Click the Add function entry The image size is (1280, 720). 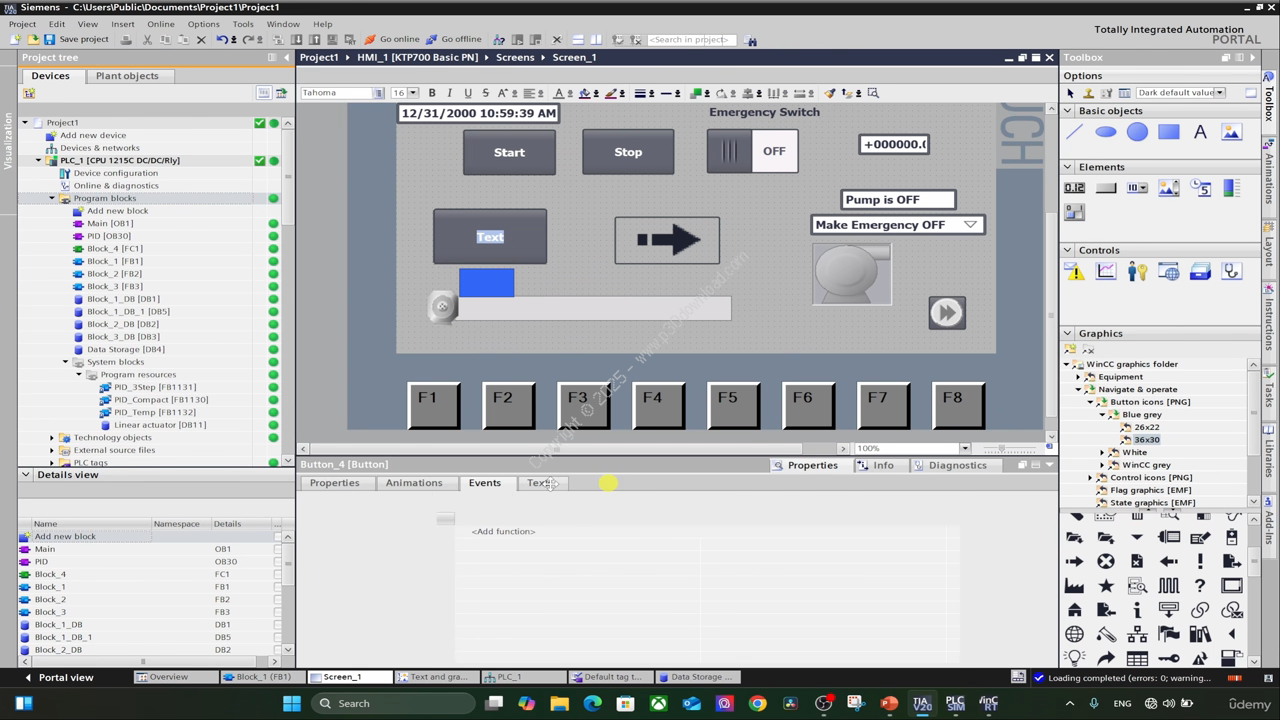tap(503, 532)
